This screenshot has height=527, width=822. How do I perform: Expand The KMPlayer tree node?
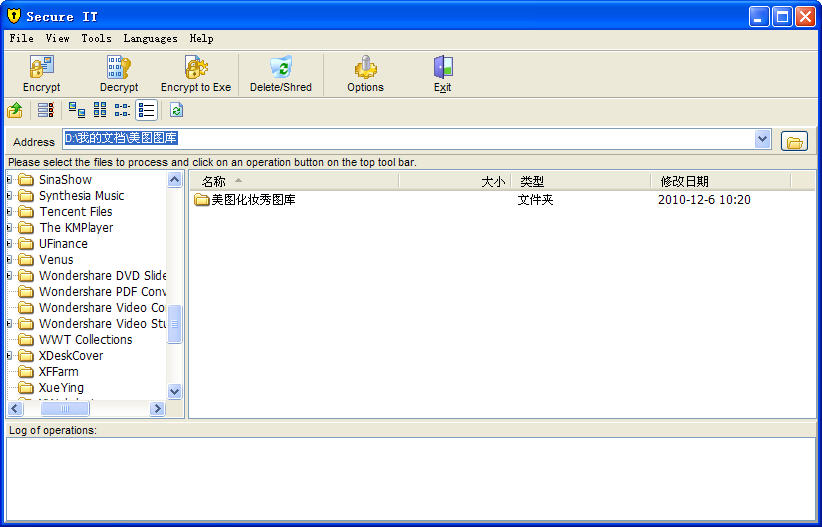pyautogui.click(x=9, y=228)
